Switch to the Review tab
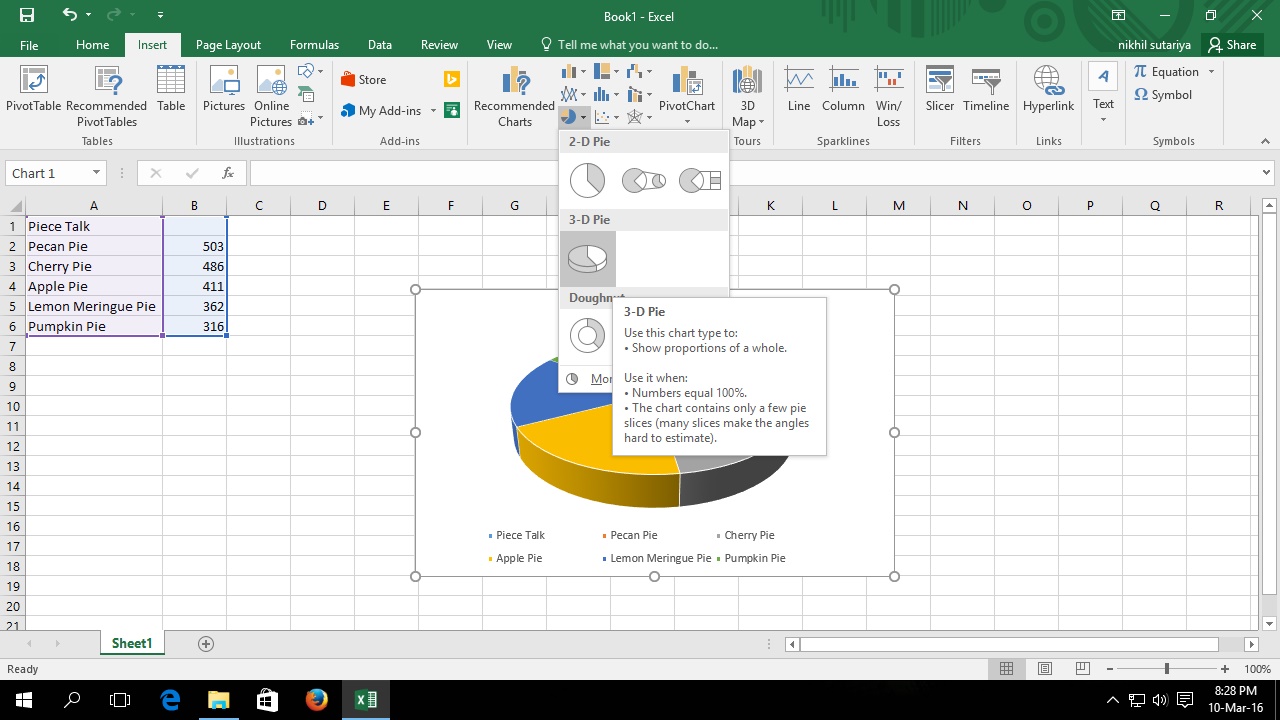Image resolution: width=1280 pixels, height=720 pixels. coord(439,45)
